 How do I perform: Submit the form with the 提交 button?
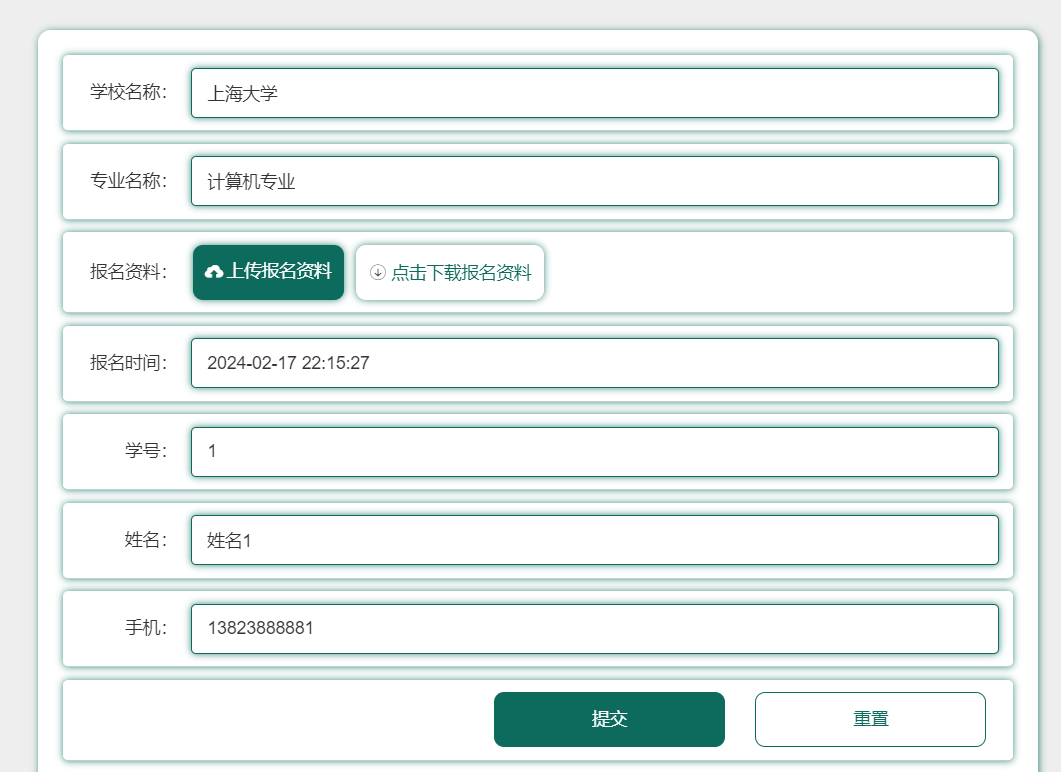609,718
